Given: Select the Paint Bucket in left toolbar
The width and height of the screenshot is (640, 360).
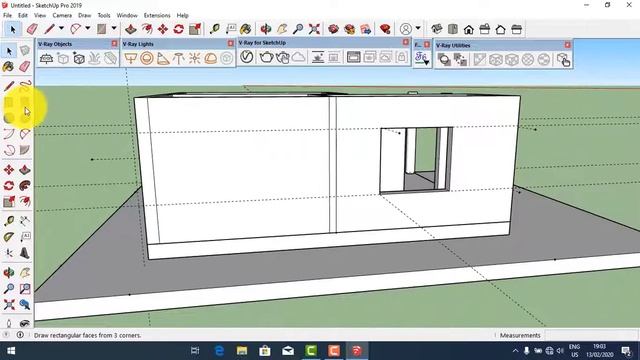Looking at the screenshot, I should pos(9,67).
